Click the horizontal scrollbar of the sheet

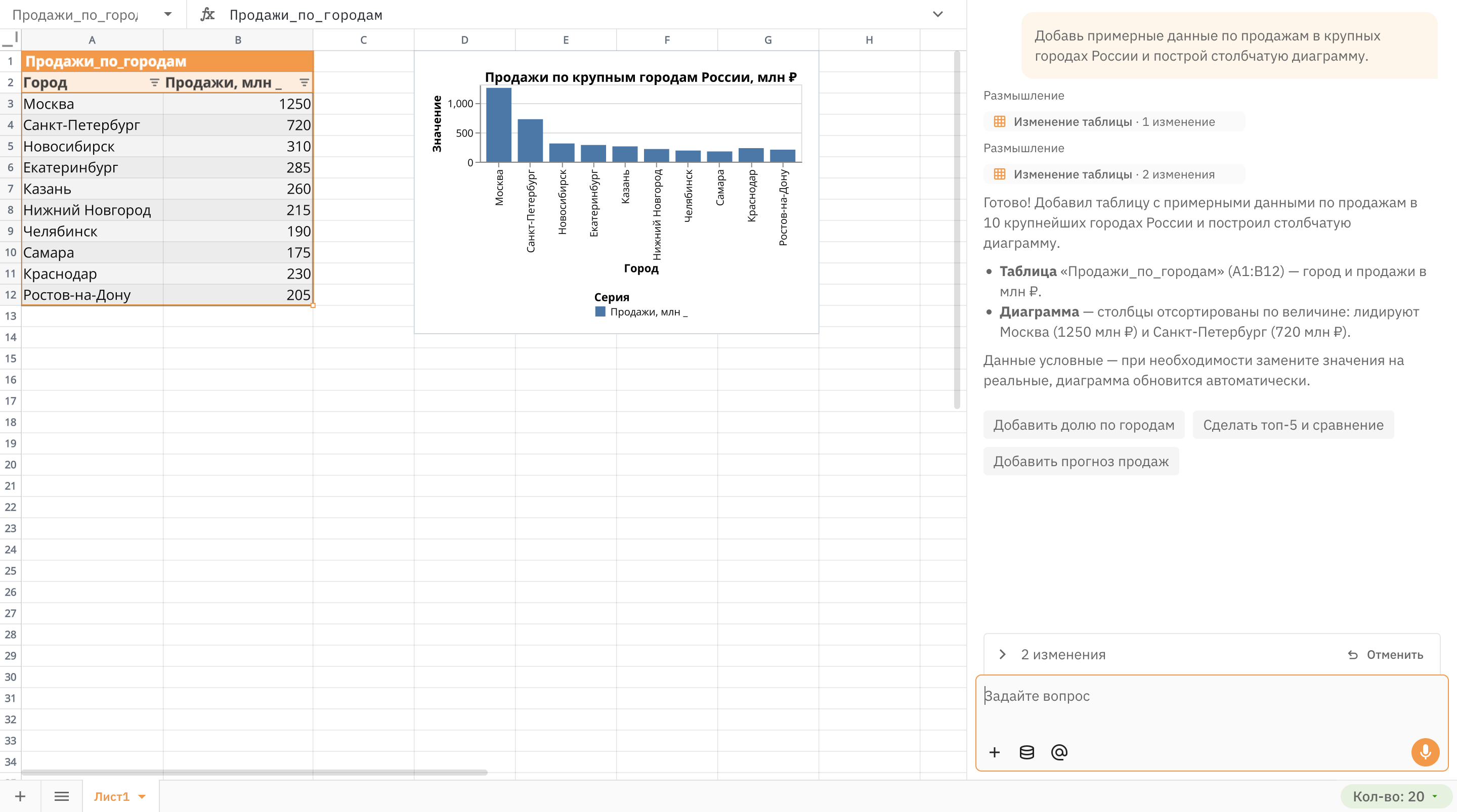(254, 772)
